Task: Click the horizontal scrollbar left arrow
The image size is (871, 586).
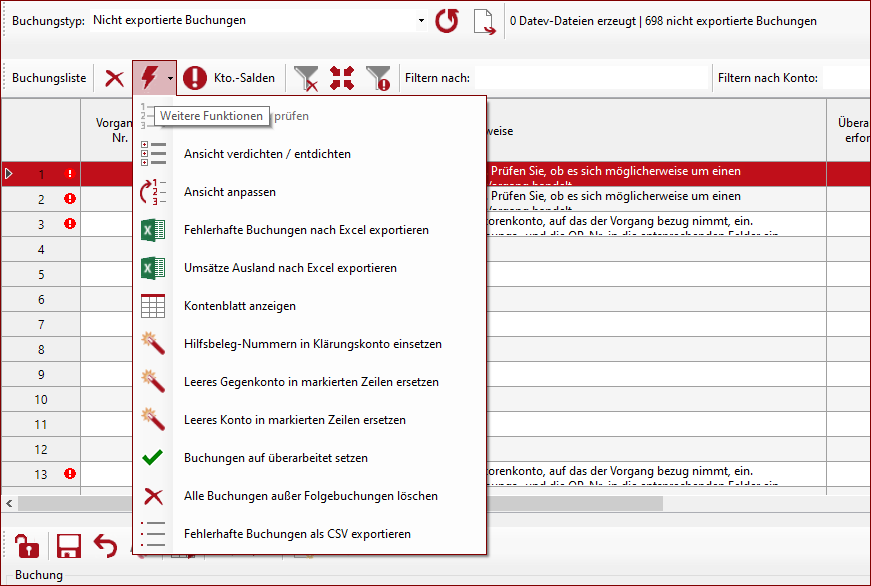Action: pos(10,503)
